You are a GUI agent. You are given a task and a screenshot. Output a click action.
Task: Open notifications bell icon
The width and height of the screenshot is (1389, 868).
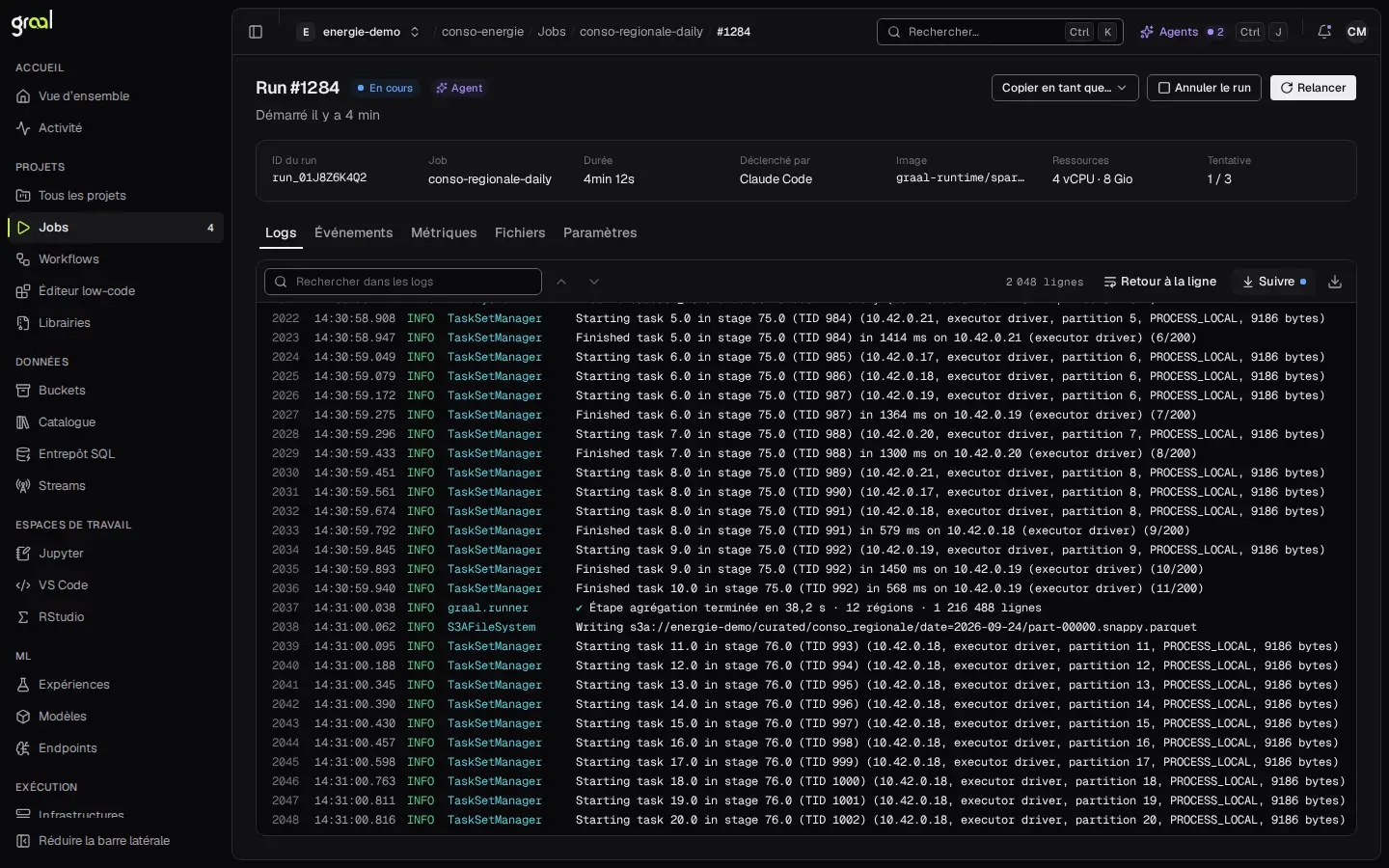click(x=1324, y=32)
